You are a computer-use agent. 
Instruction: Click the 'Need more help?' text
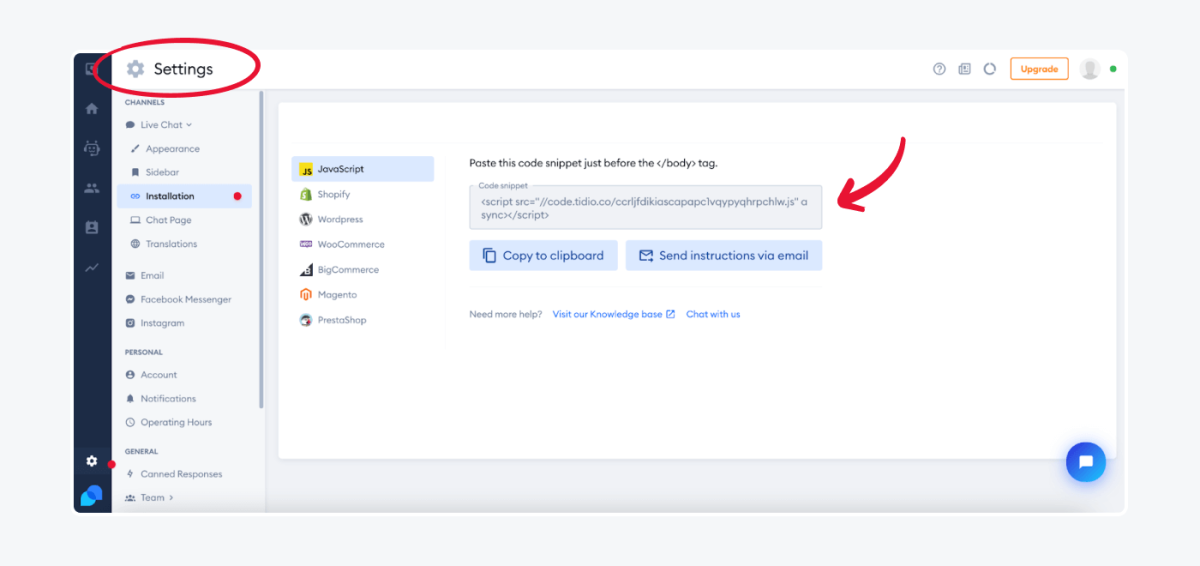click(506, 314)
